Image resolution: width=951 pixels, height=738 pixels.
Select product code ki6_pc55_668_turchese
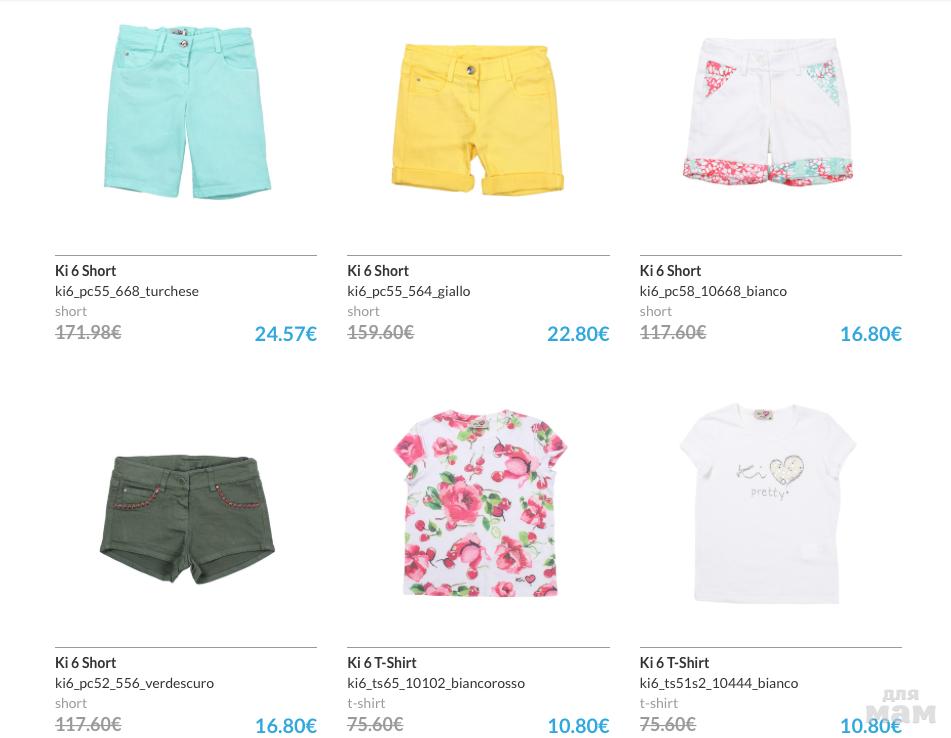(127, 291)
